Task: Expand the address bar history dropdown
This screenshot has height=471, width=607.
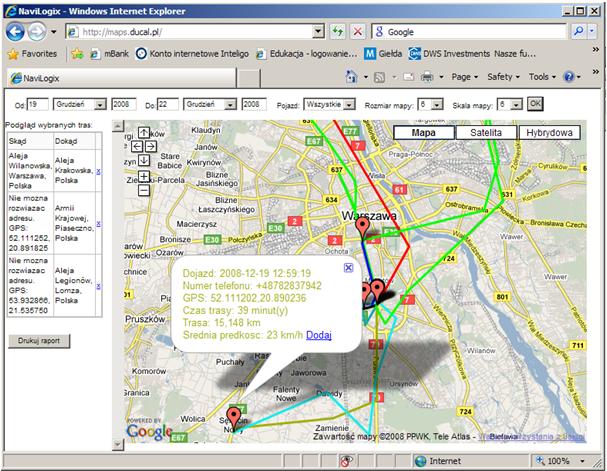Action: (318, 32)
